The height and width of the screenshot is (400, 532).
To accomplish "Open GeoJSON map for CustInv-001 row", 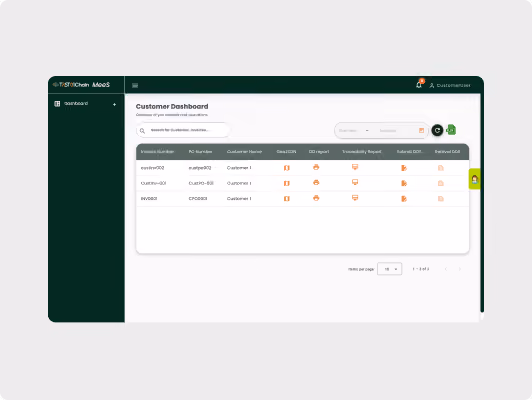I will click(287, 183).
